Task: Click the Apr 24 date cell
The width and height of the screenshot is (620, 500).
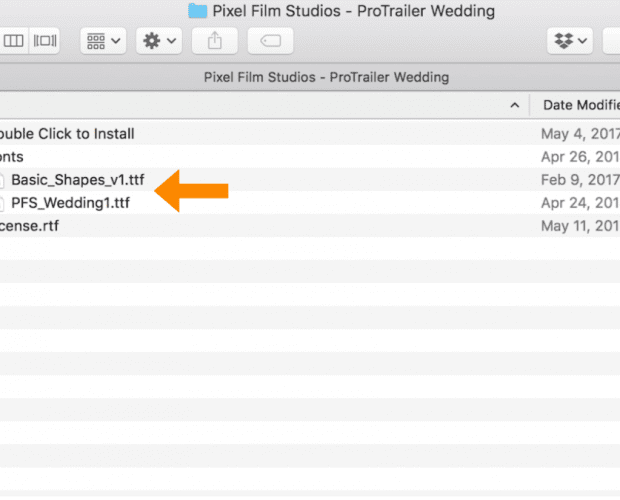Action: pos(580,203)
